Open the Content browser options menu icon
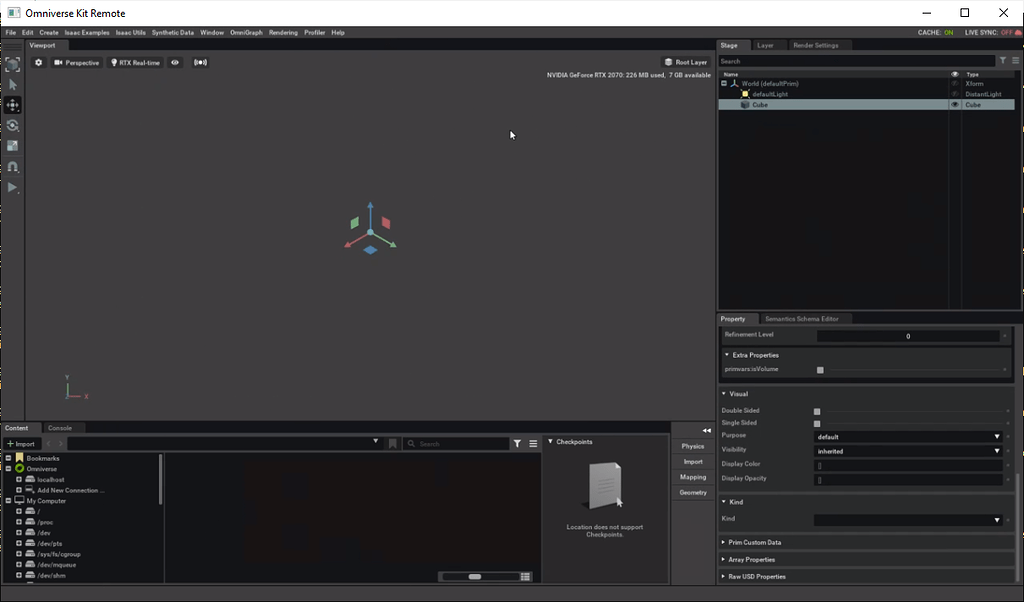1024x602 pixels. point(533,444)
